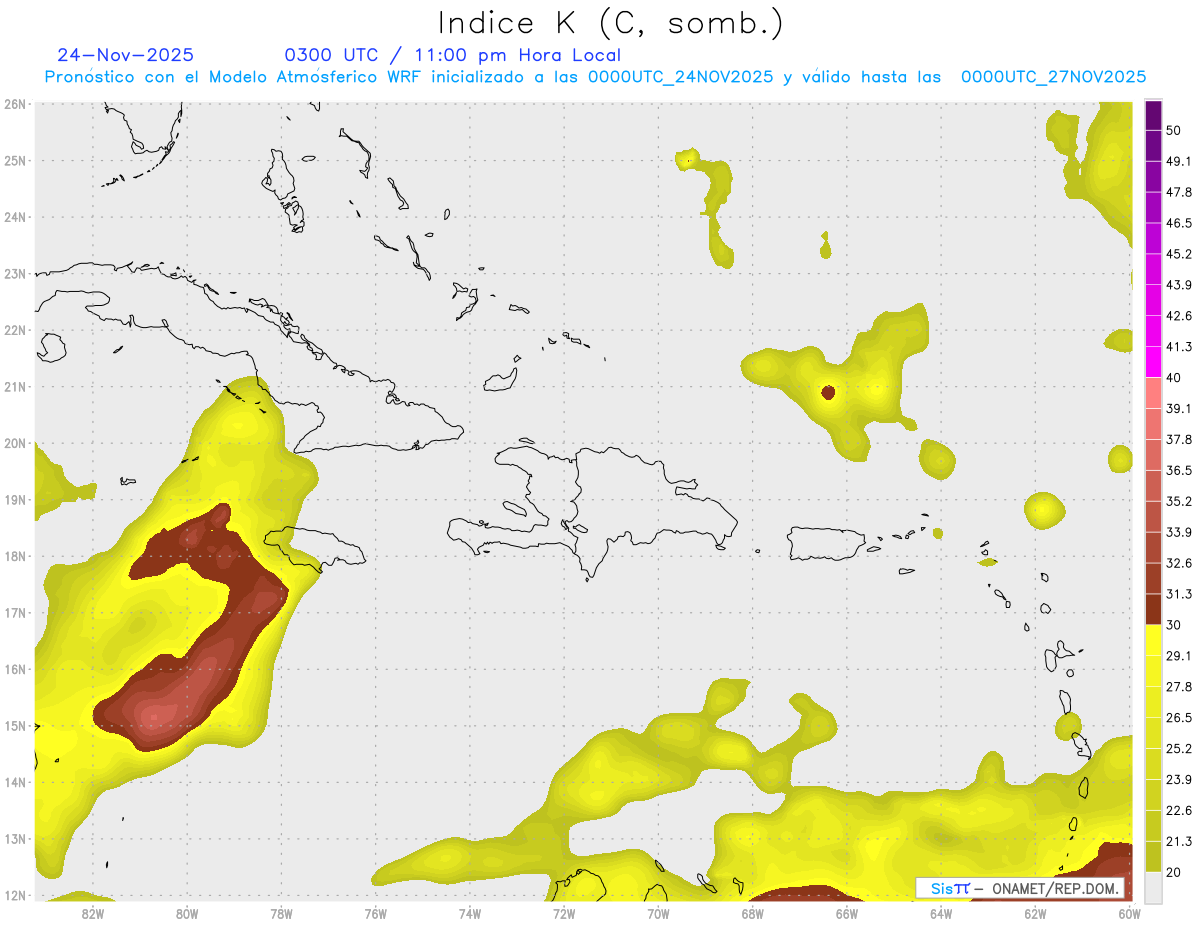Click the "0000UTC_24NOV2025" initialization timestamp
Screen dimensions: 1200x927
coord(680,77)
